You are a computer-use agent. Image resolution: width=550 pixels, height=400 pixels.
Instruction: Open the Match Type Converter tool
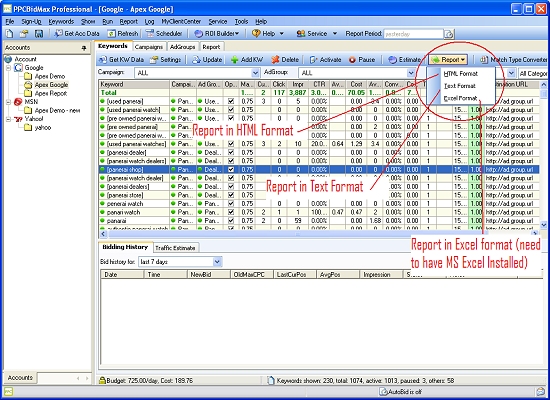click(x=514, y=60)
